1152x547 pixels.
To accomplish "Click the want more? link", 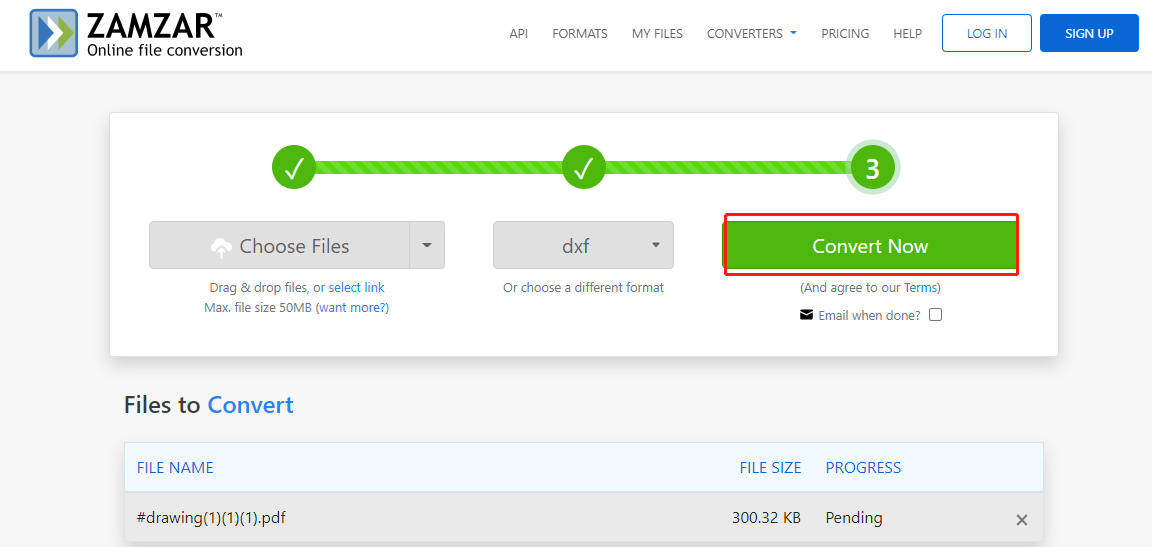I will (352, 308).
